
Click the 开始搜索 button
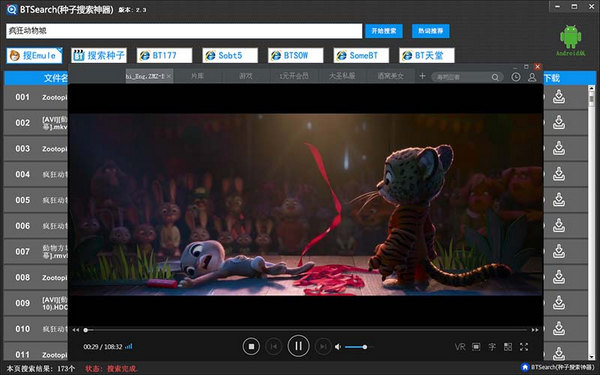point(383,31)
